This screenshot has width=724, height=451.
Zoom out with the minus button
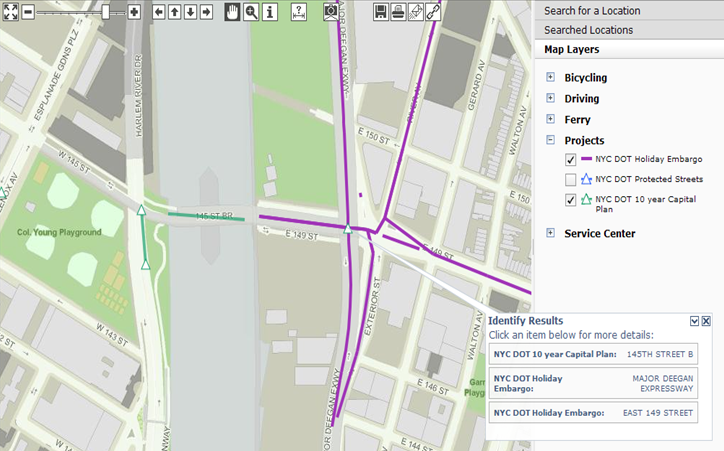pos(29,12)
